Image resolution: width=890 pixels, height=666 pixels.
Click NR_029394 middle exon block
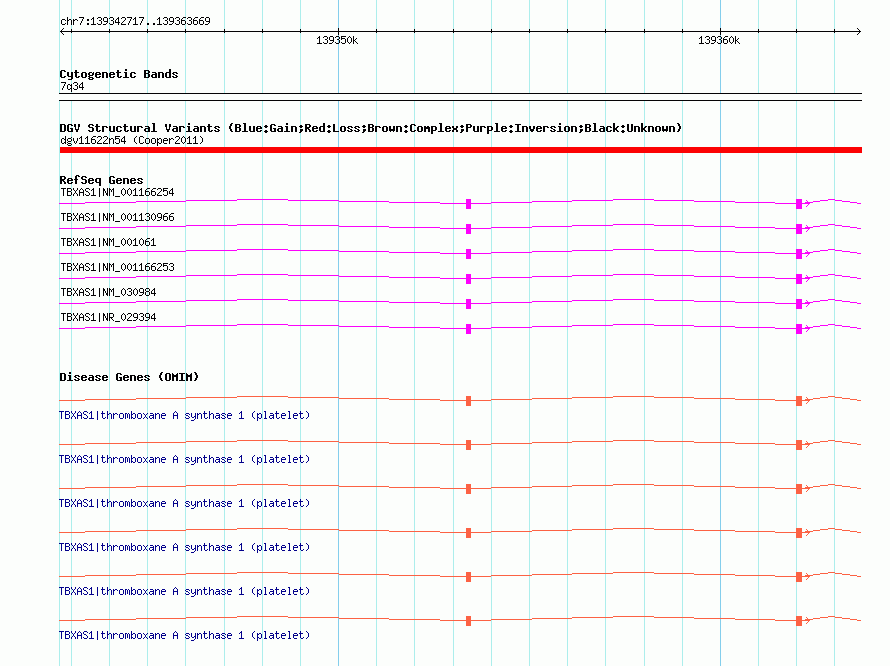coord(468,329)
